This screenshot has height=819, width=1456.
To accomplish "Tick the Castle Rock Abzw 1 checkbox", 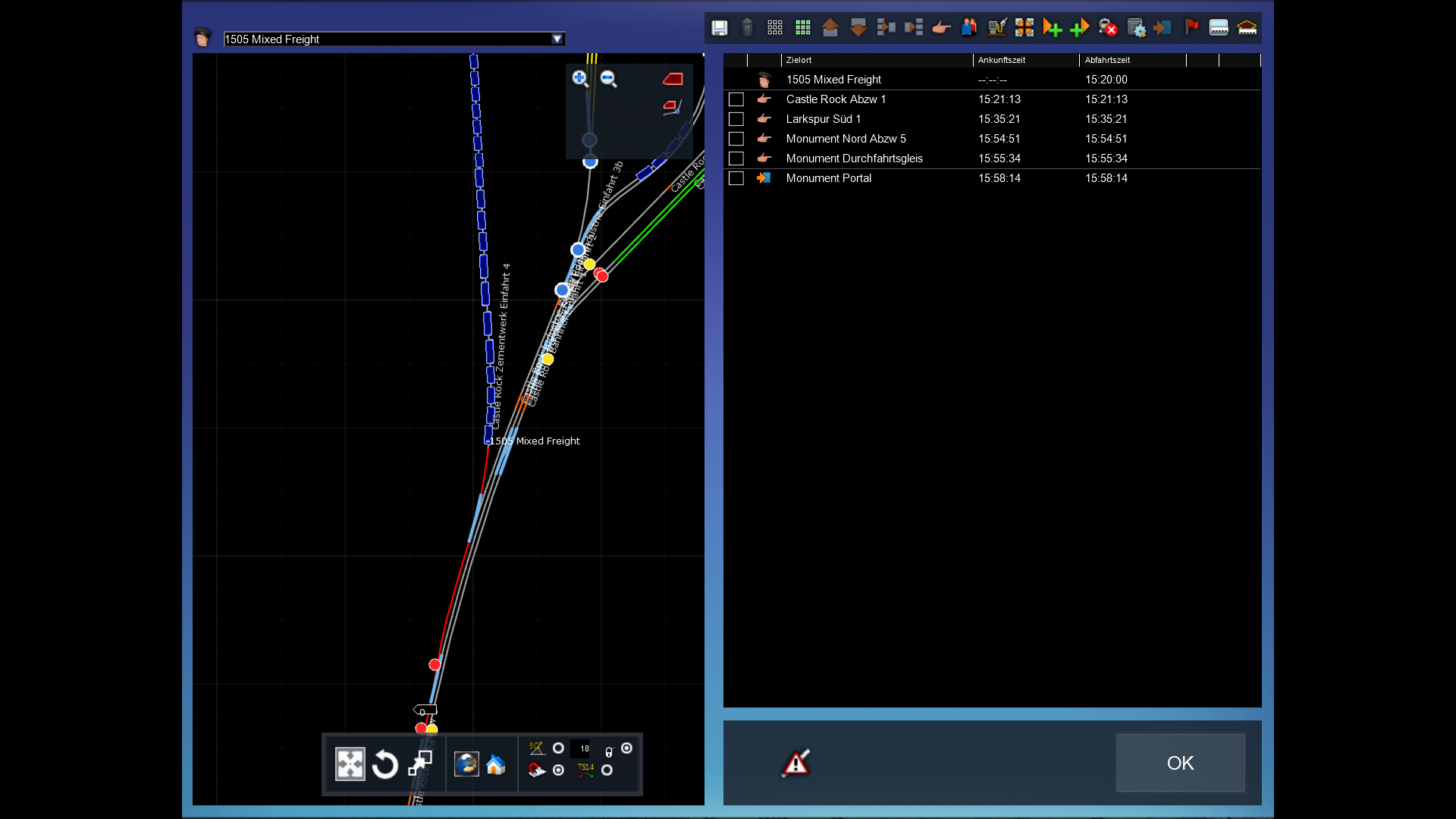I will point(736,99).
